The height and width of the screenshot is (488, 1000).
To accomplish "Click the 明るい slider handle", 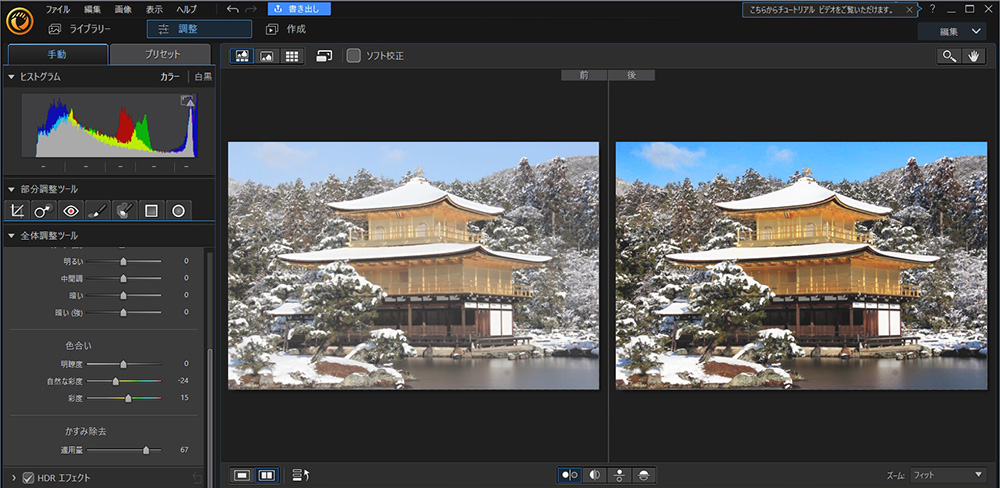I will pos(123,262).
